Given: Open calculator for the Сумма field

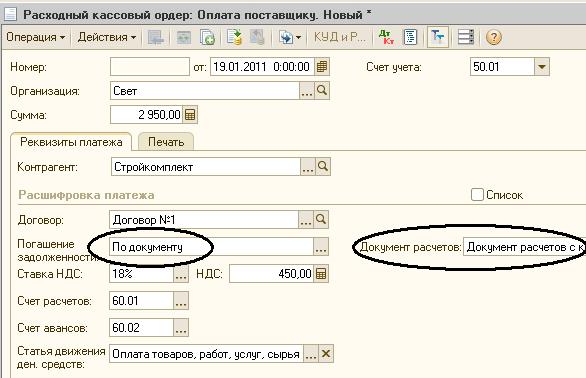Looking at the screenshot, I should [190, 114].
